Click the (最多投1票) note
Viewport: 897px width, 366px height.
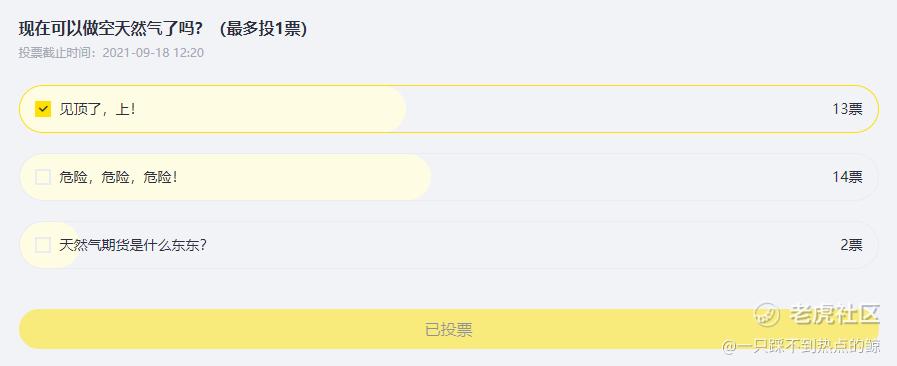(263, 28)
